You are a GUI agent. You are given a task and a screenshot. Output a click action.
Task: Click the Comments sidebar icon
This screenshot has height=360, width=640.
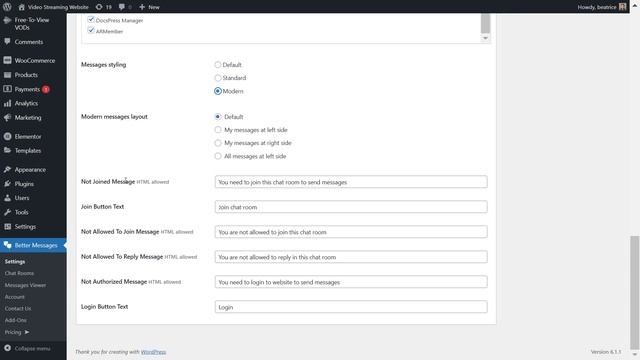coord(7,42)
